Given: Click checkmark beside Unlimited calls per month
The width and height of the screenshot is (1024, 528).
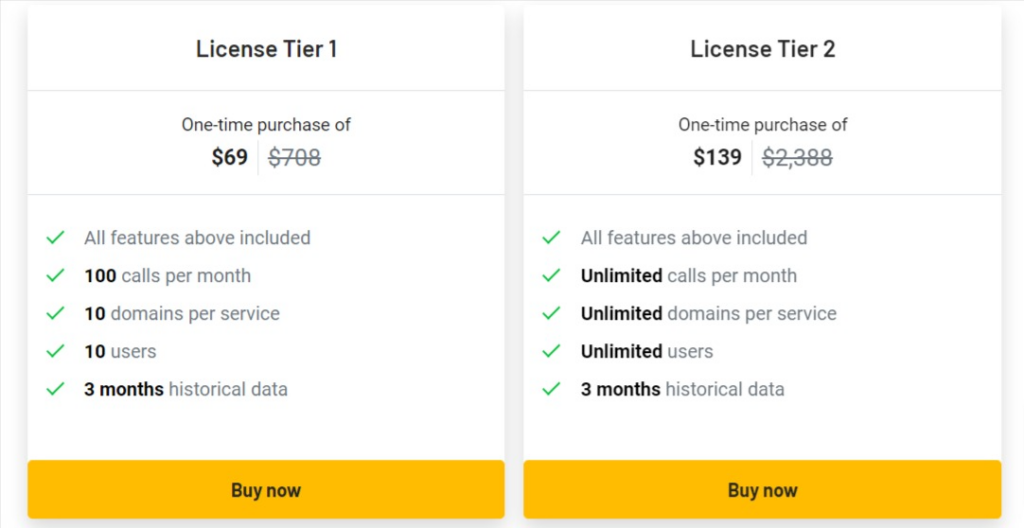Looking at the screenshot, I should click(552, 276).
